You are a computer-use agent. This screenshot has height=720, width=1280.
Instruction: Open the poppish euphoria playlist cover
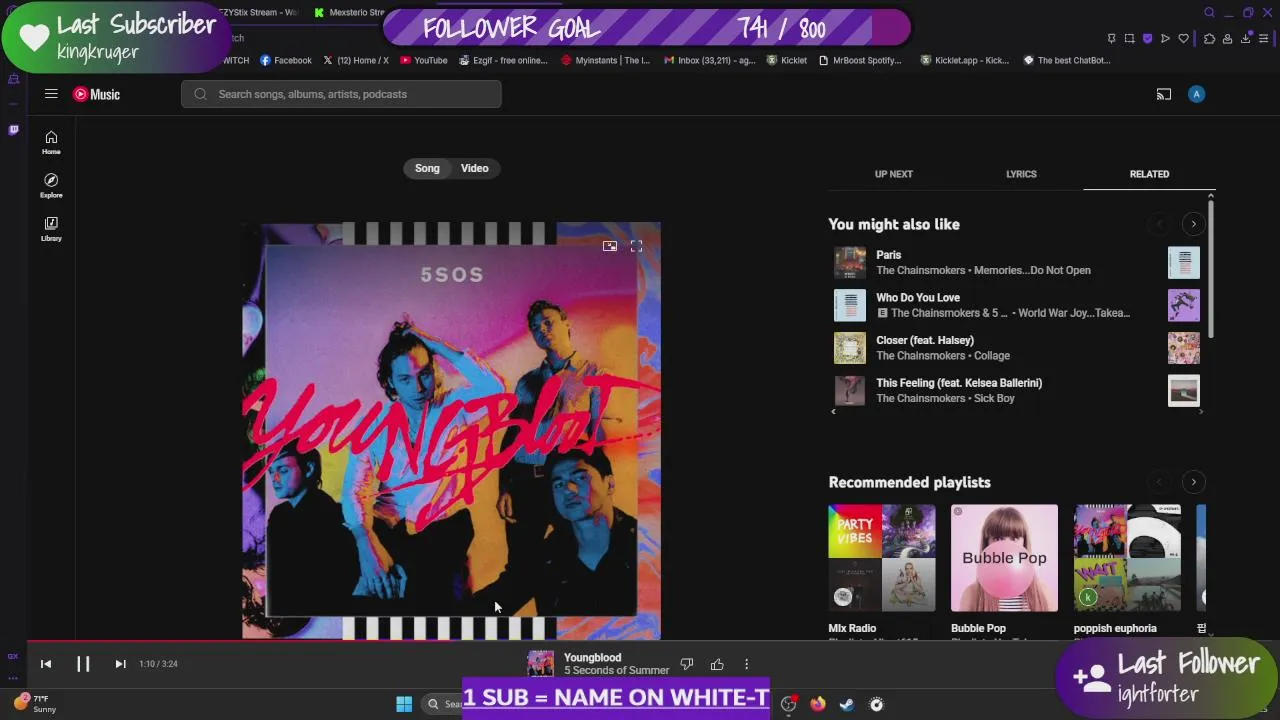(x=1127, y=558)
